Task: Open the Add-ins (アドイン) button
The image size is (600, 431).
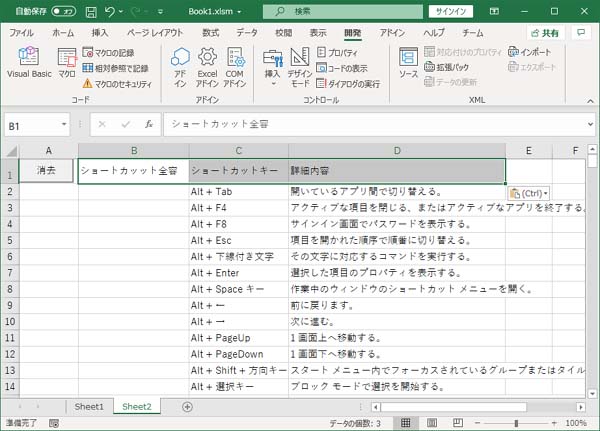Action: 180,67
